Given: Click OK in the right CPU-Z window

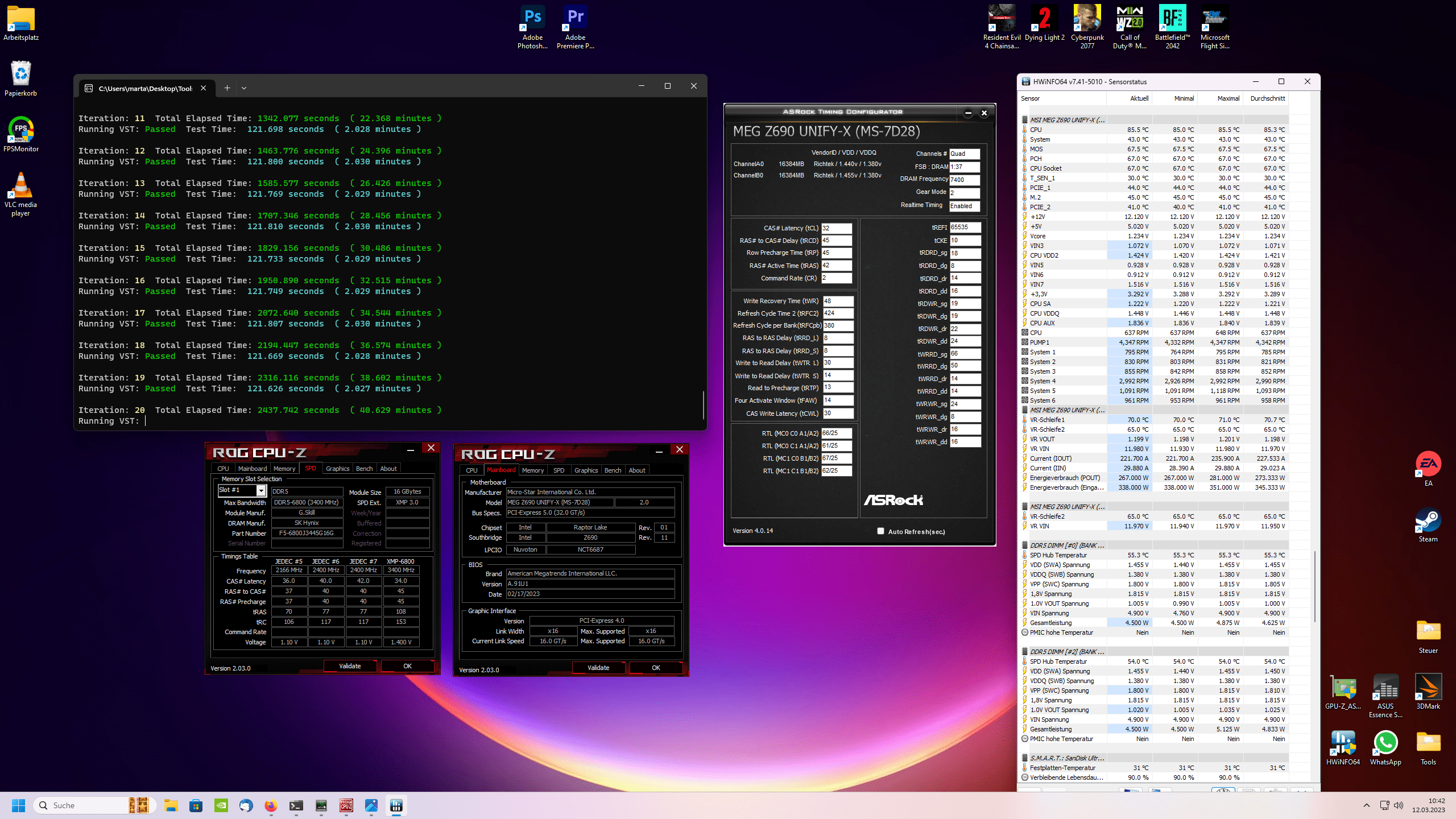Looking at the screenshot, I should (656, 668).
